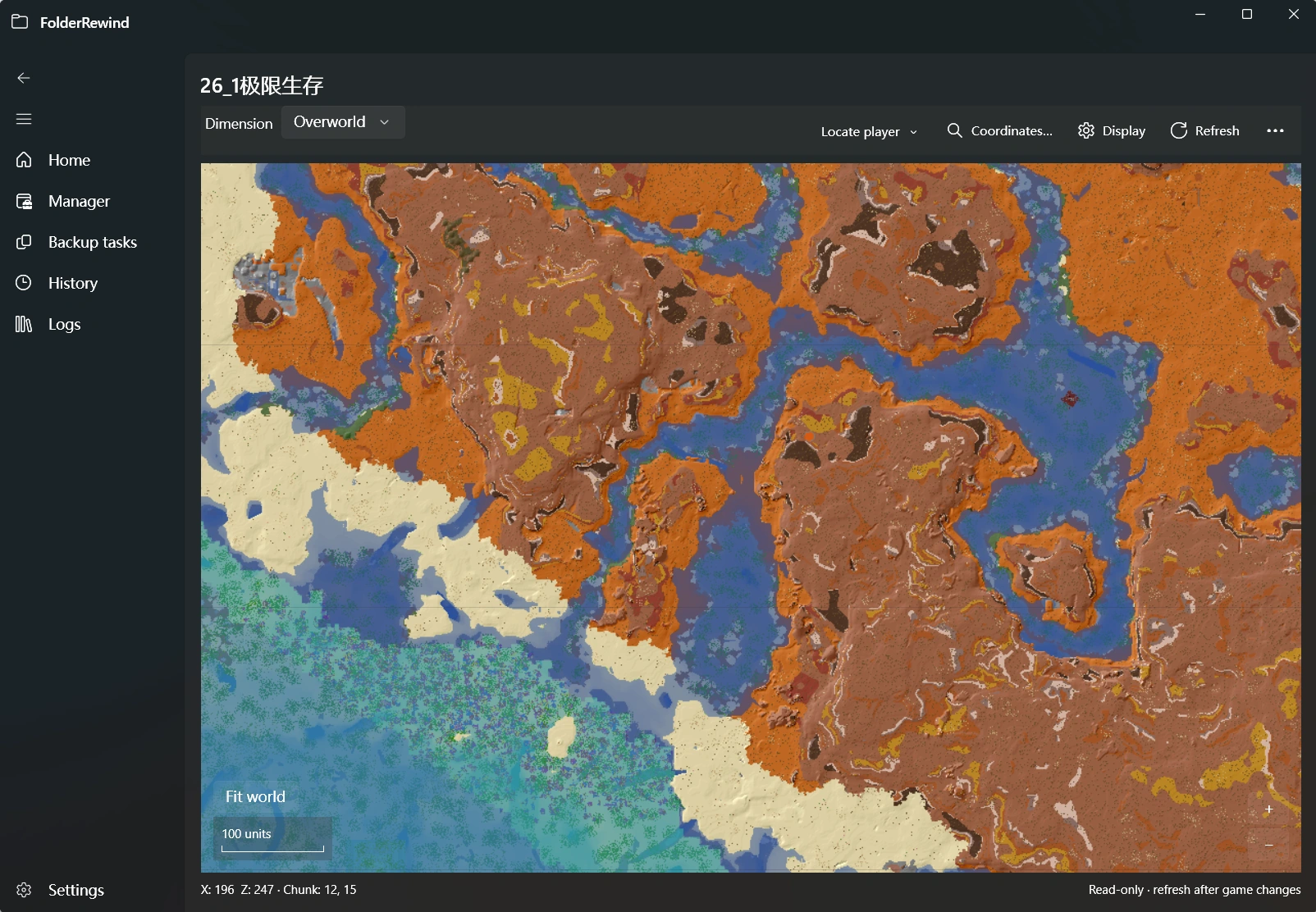
Task: Click the Read-only refresh notice text
Action: coord(1195,889)
